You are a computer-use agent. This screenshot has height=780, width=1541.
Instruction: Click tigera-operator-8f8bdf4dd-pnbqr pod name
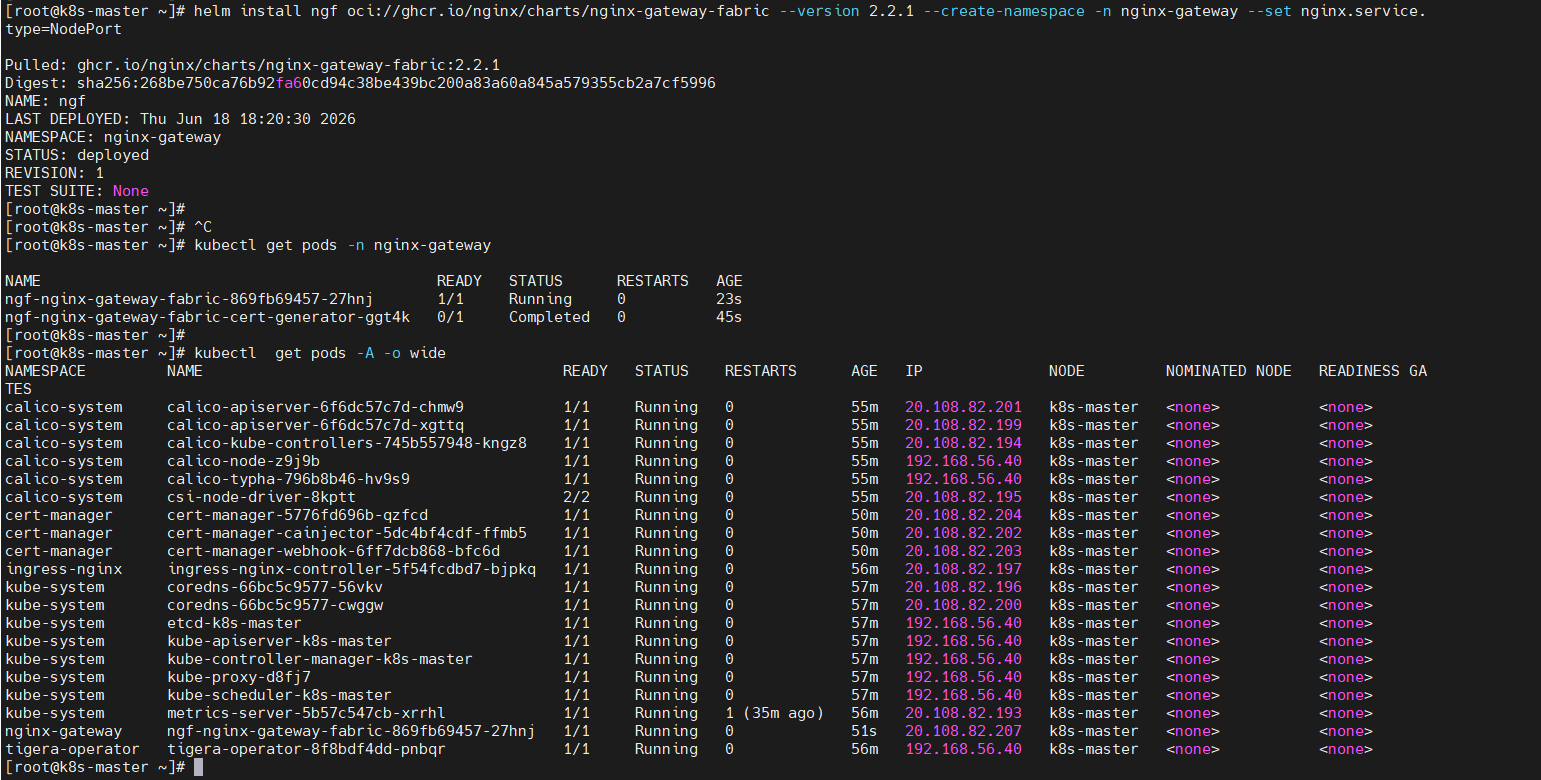click(x=306, y=749)
